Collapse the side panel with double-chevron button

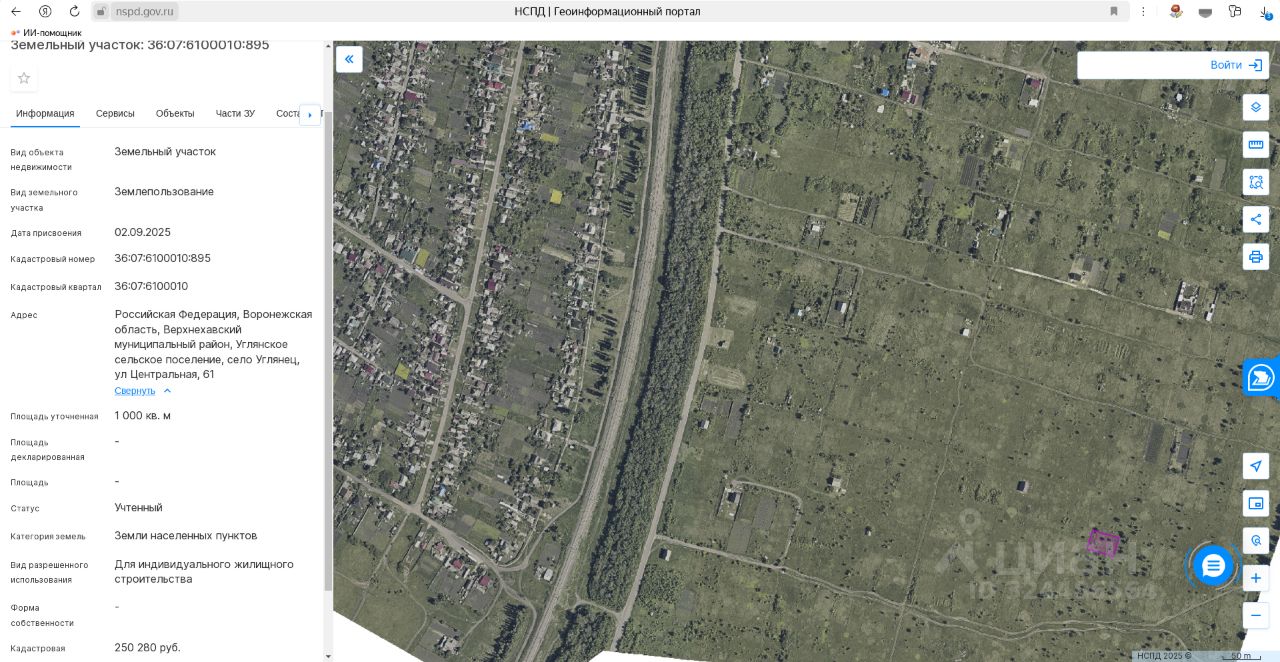tap(349, 59)
